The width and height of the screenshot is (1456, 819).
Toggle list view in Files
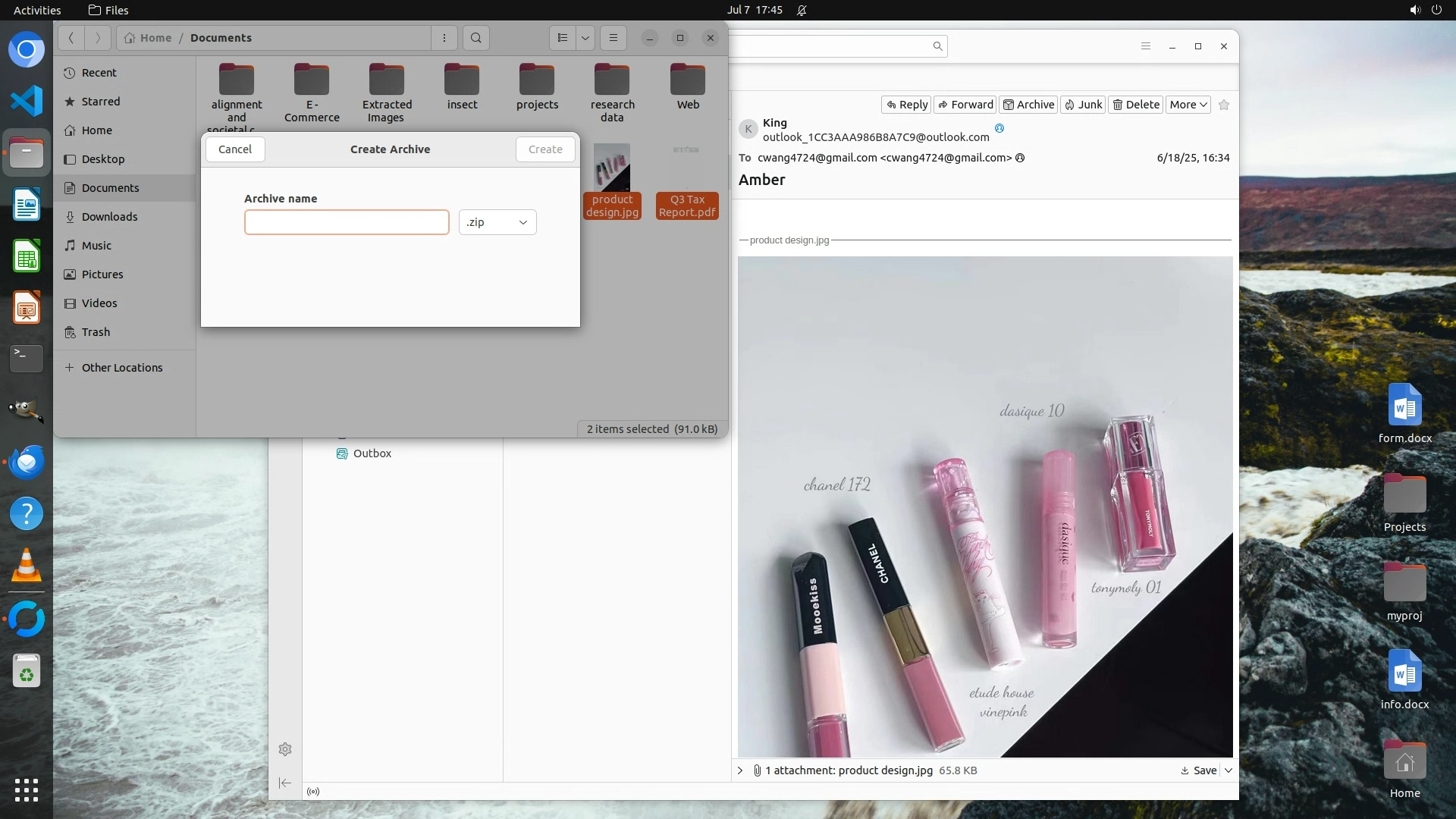[563, 38]
